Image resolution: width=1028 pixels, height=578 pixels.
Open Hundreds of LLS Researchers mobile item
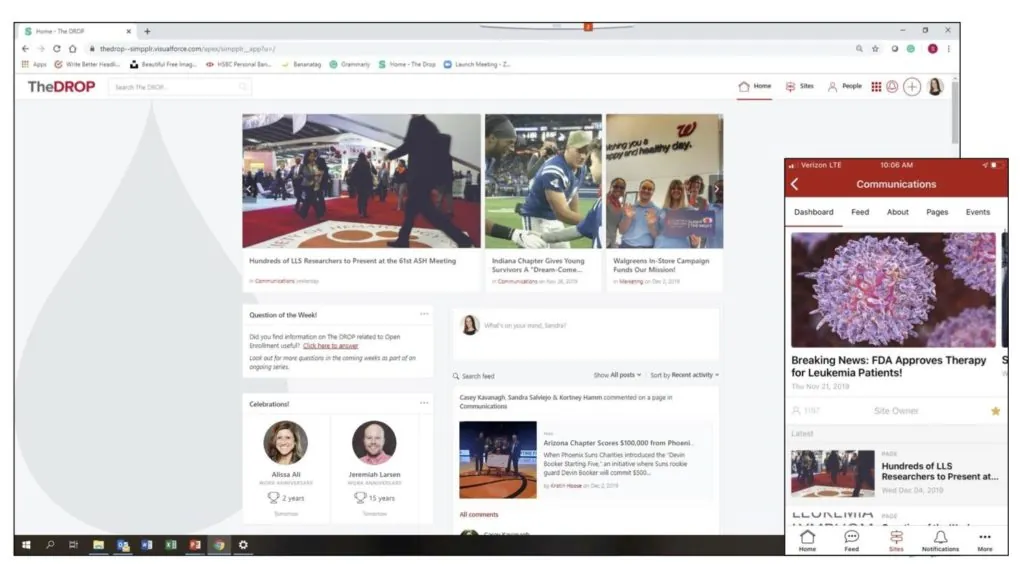[x=896, y=472]
